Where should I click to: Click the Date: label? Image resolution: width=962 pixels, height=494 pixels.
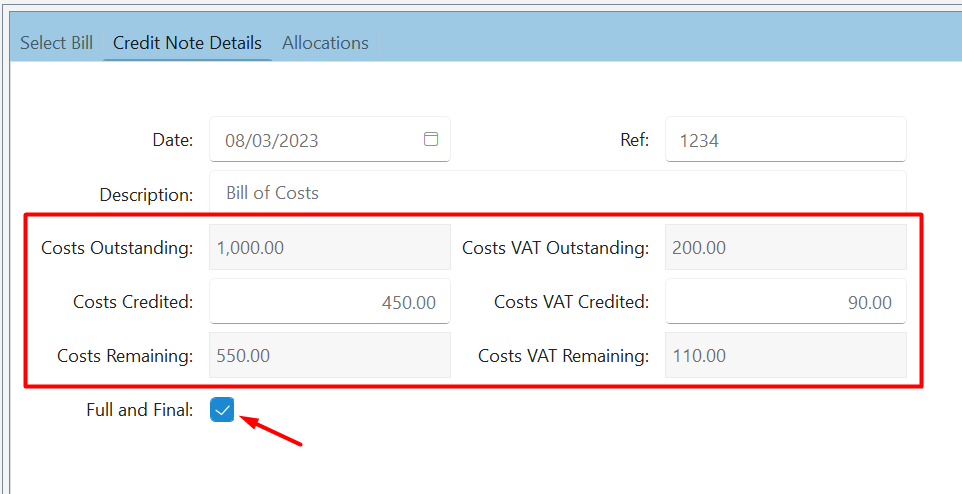pos(173,140)
